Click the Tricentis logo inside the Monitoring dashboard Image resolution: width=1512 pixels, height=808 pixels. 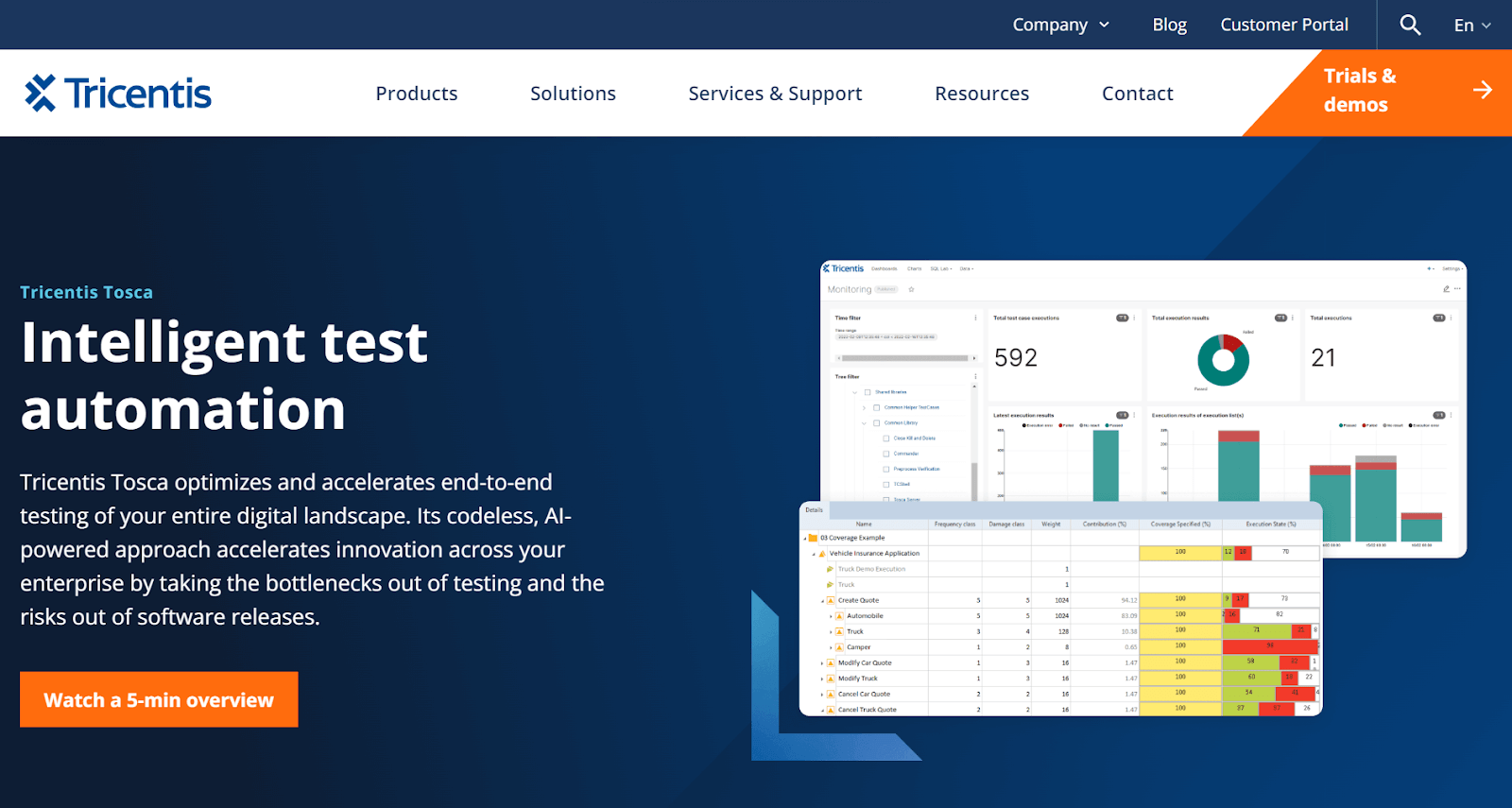click(844, 268)
